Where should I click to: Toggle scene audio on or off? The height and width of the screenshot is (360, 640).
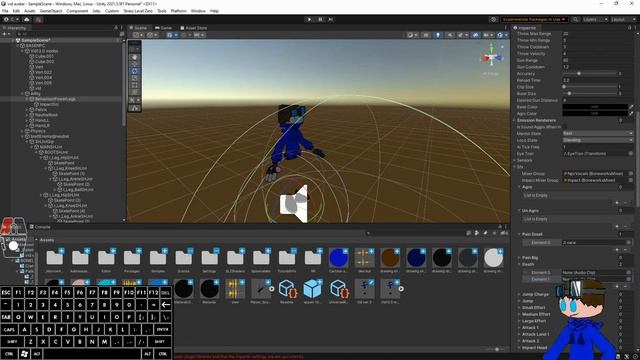pos(450,35)
